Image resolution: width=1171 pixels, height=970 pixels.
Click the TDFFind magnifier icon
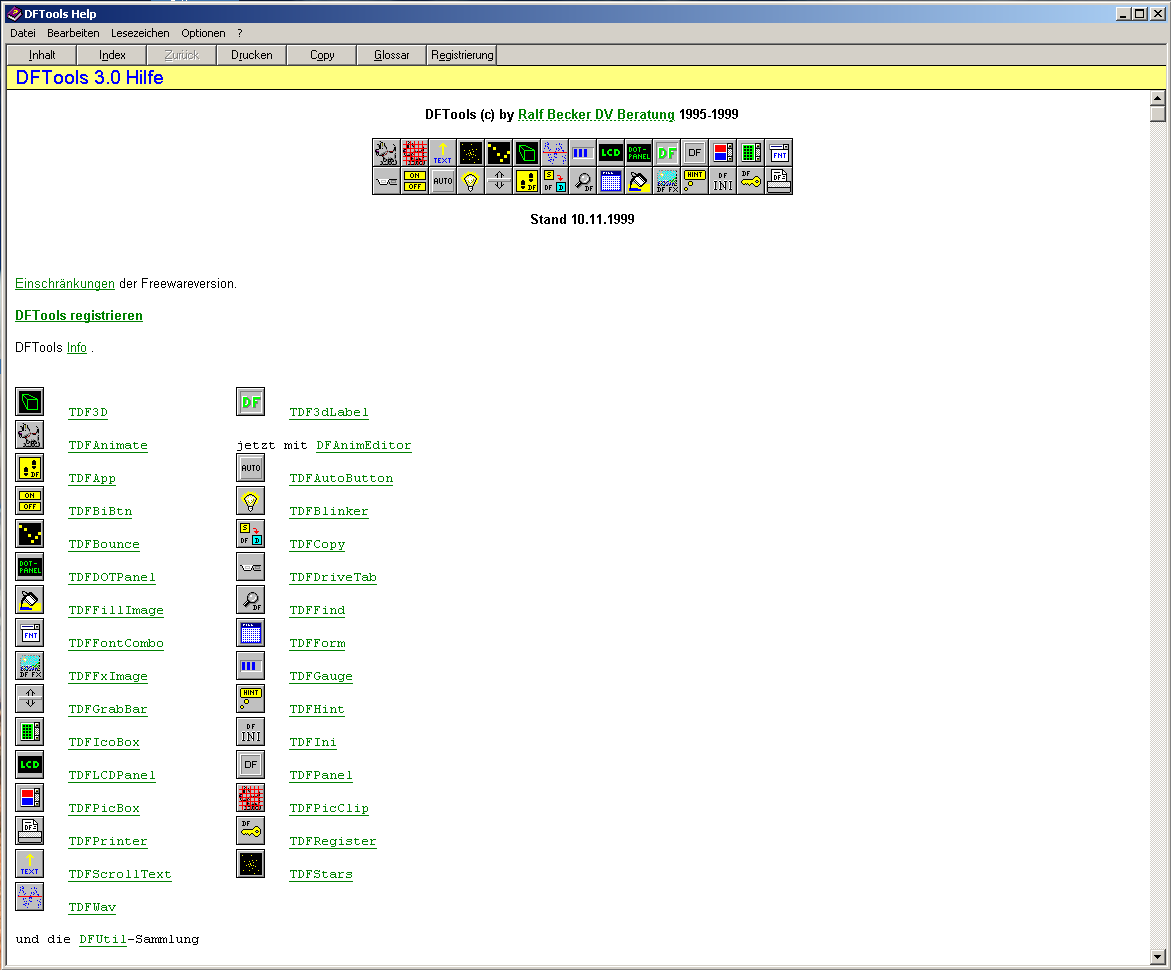tap(250, 600)
